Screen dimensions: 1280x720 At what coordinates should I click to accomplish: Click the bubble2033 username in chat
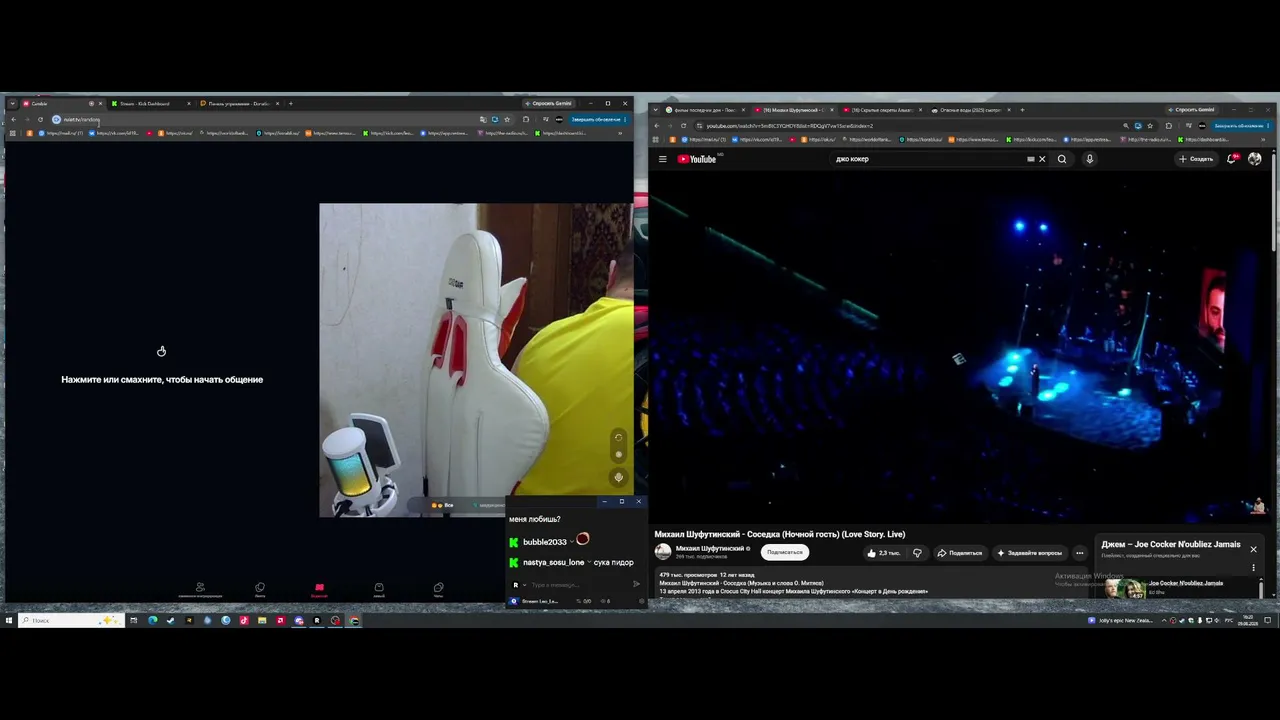(545, 542)
